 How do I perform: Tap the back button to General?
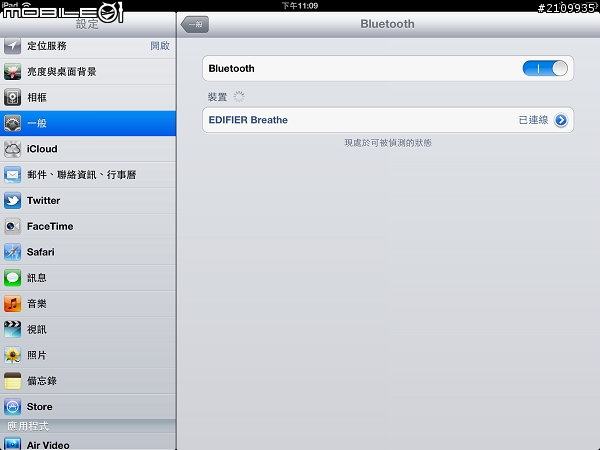pos(195,25)
